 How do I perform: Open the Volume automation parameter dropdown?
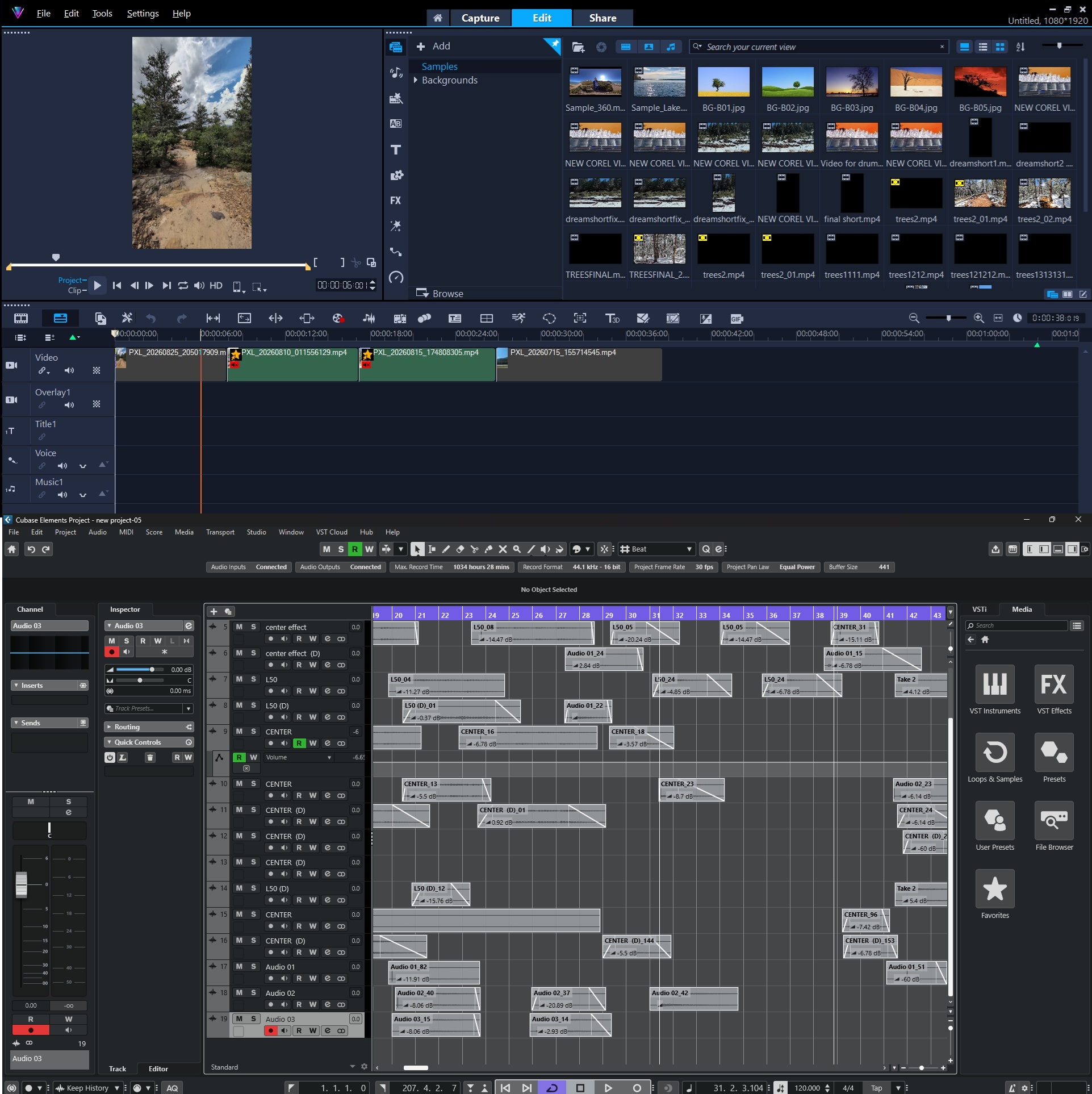[x=299, y=758]
